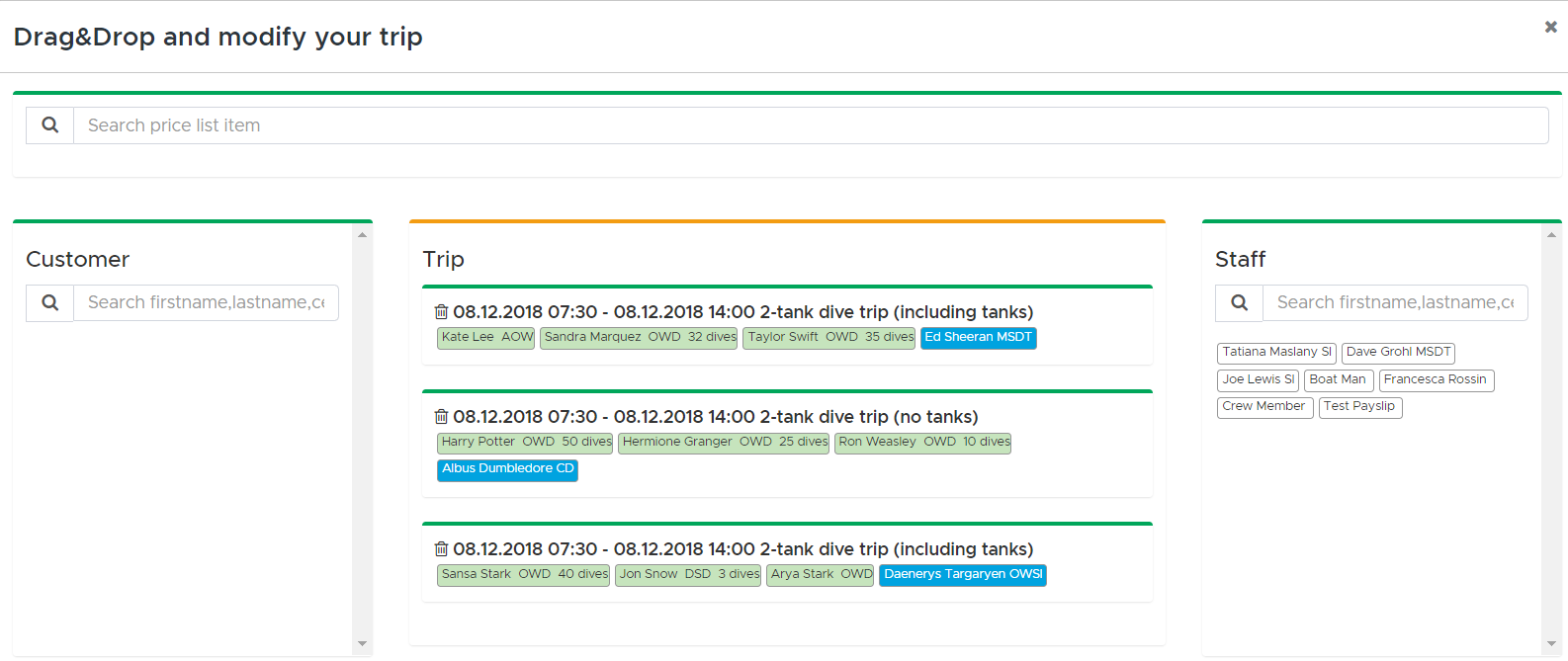The height and width of the screenshot is (661, 1568).
Task: Select Daenerys Targaryen OWSI staff tag
Action: (x=963, y=575)
